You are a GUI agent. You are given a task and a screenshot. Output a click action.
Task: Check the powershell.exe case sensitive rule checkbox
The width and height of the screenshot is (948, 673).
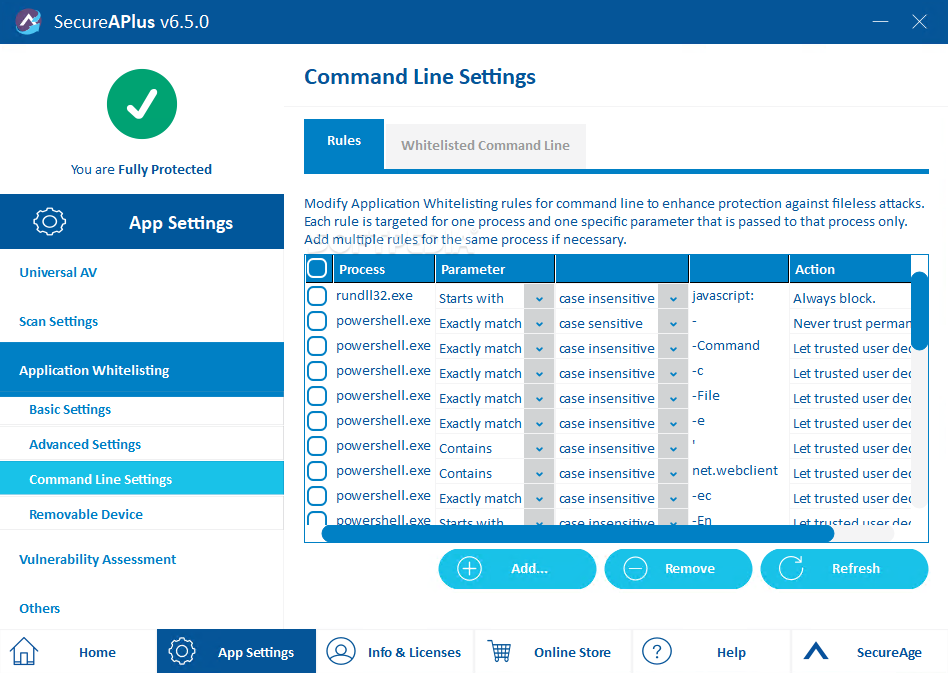pos(317,321)
